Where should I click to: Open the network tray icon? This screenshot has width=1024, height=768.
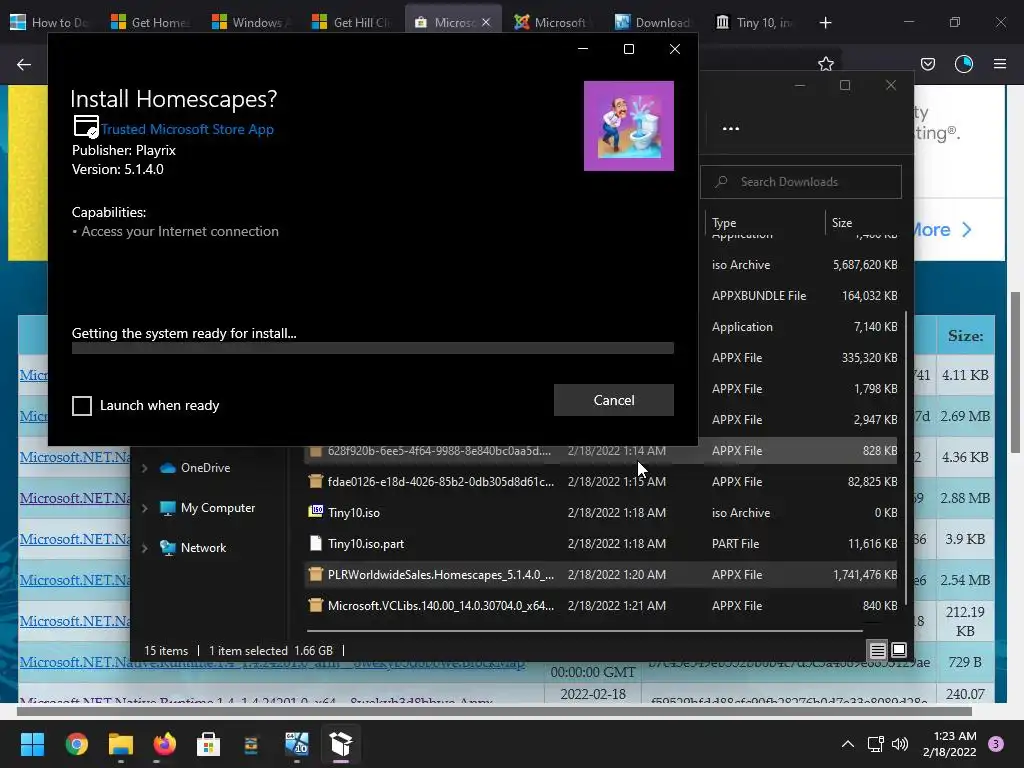(x=875, y=744)
